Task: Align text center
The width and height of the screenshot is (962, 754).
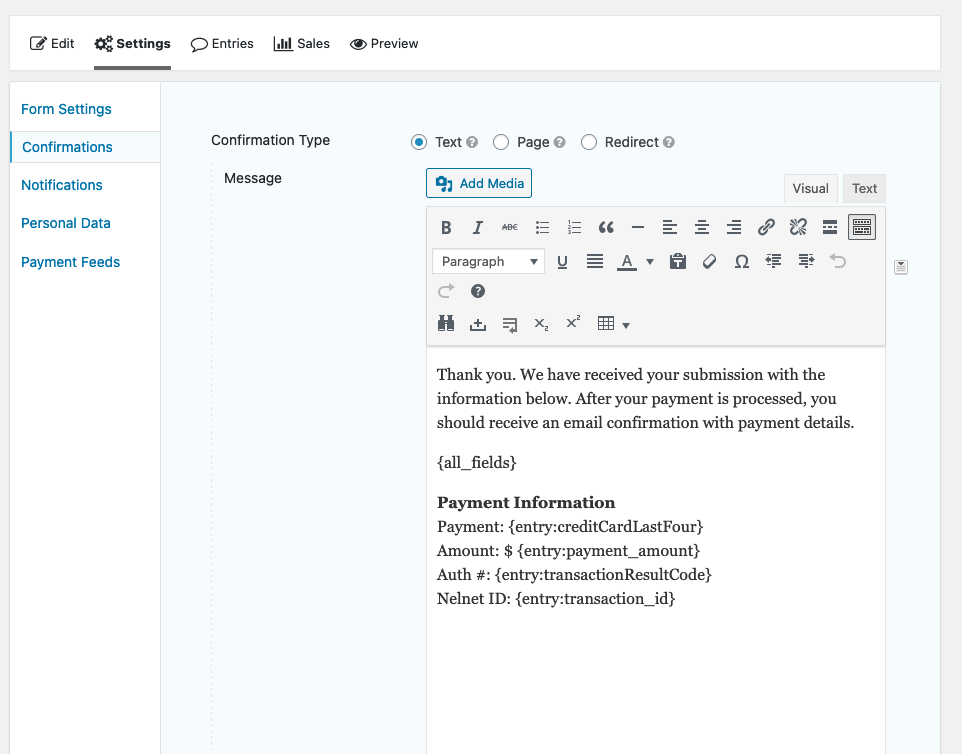Action: (x=701, y=228)
